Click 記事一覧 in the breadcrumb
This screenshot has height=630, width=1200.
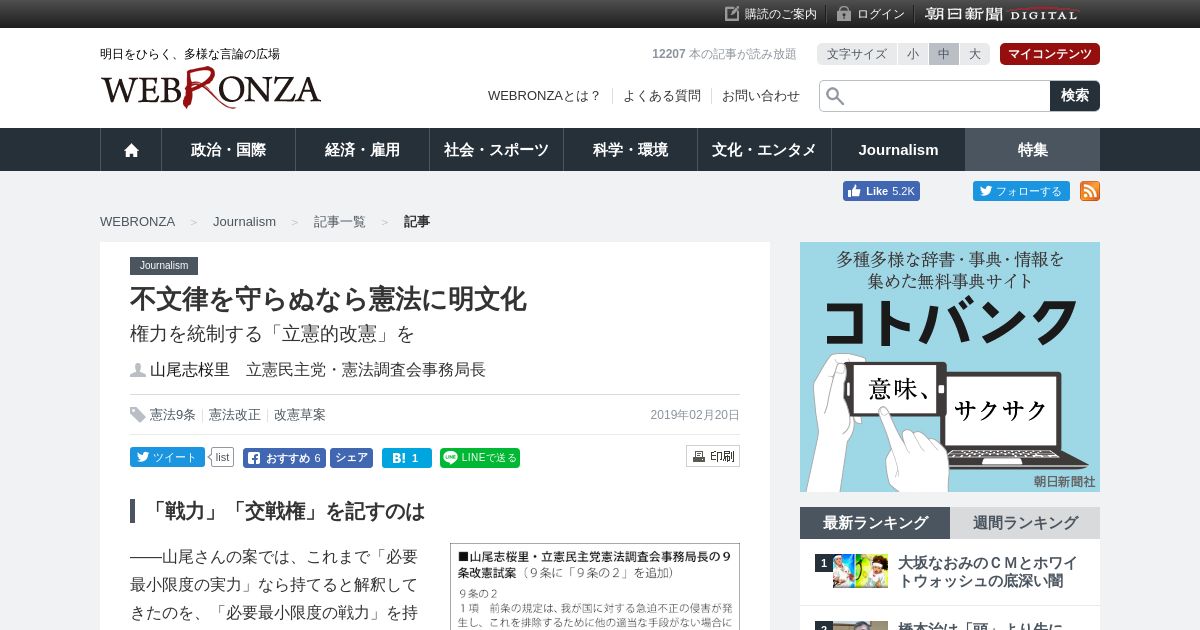pyautogui.click(x=340, y=222)
